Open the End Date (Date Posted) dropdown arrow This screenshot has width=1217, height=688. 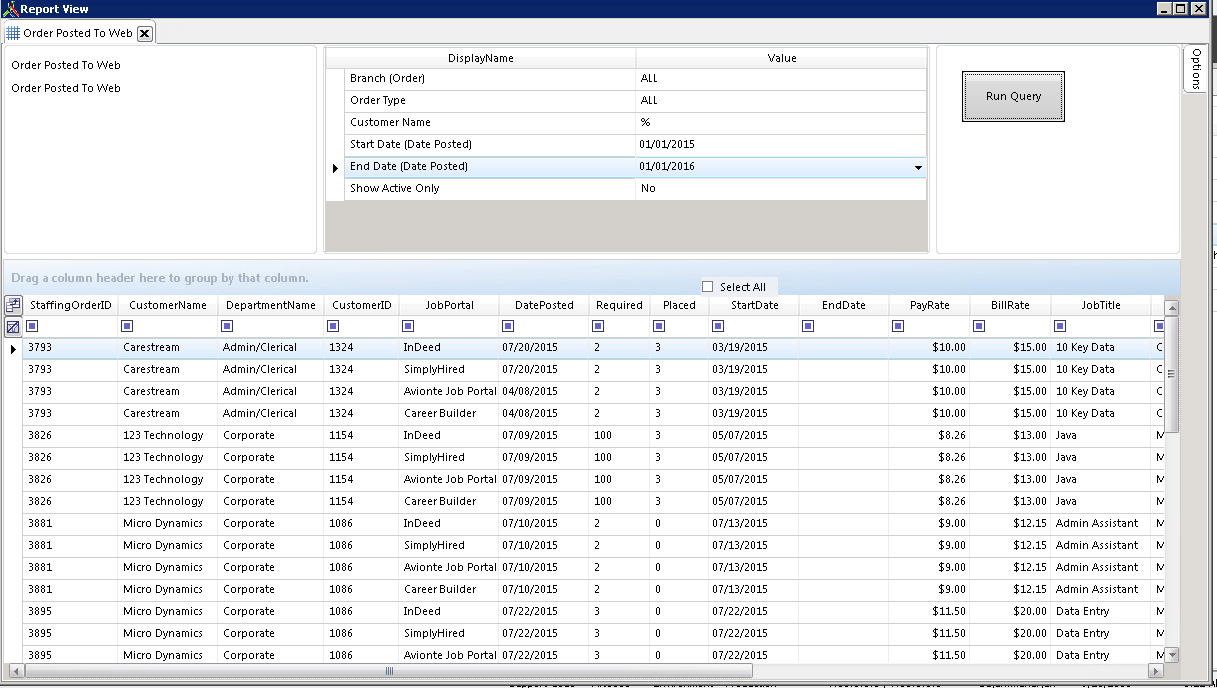918,167
